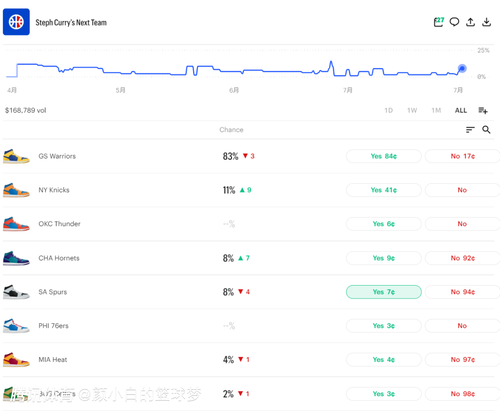Switch chart range to 1D
The height and width of the screenshot is (411, 500).
pyautogui.click(x=388, y=110)
